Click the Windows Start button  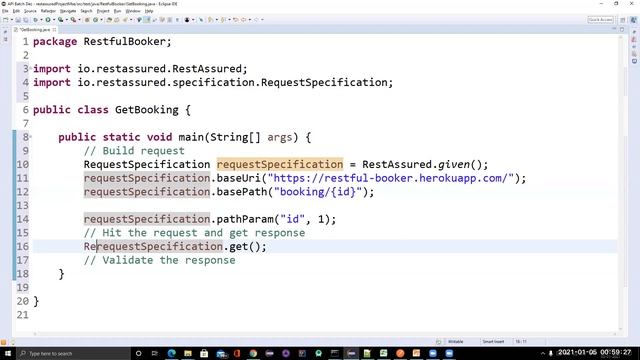[x=7, y=353]
